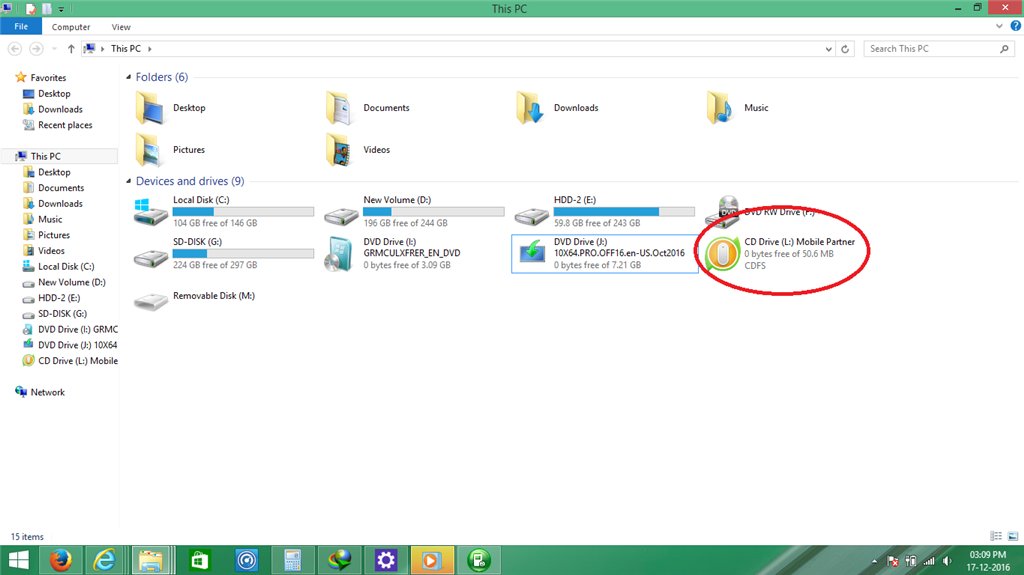
Task: Open Downloads under Favorites
Action: pyautogui.click(x=60, y=109)
